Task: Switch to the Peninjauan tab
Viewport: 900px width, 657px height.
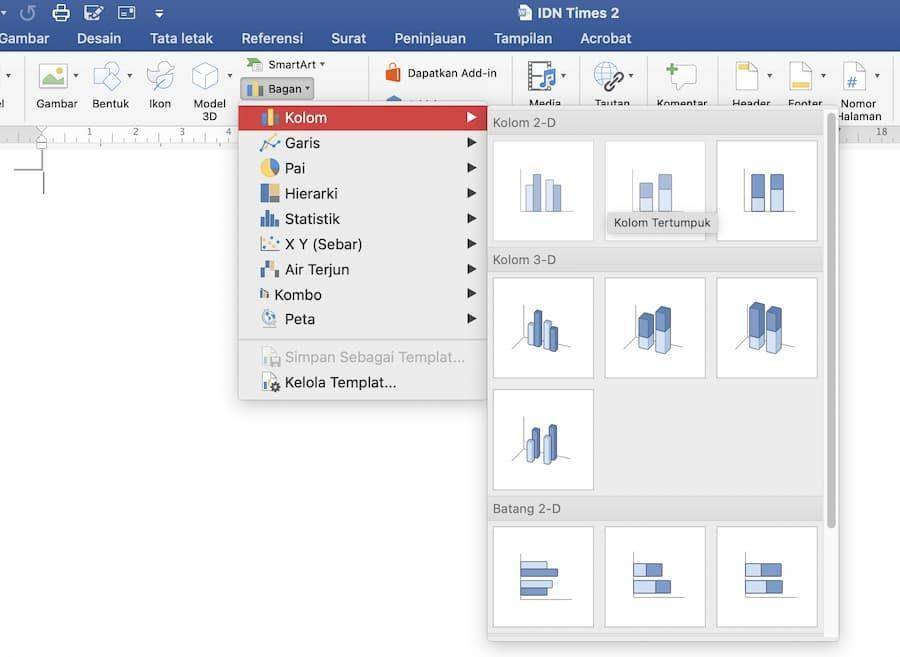Action: click(430, 38)
